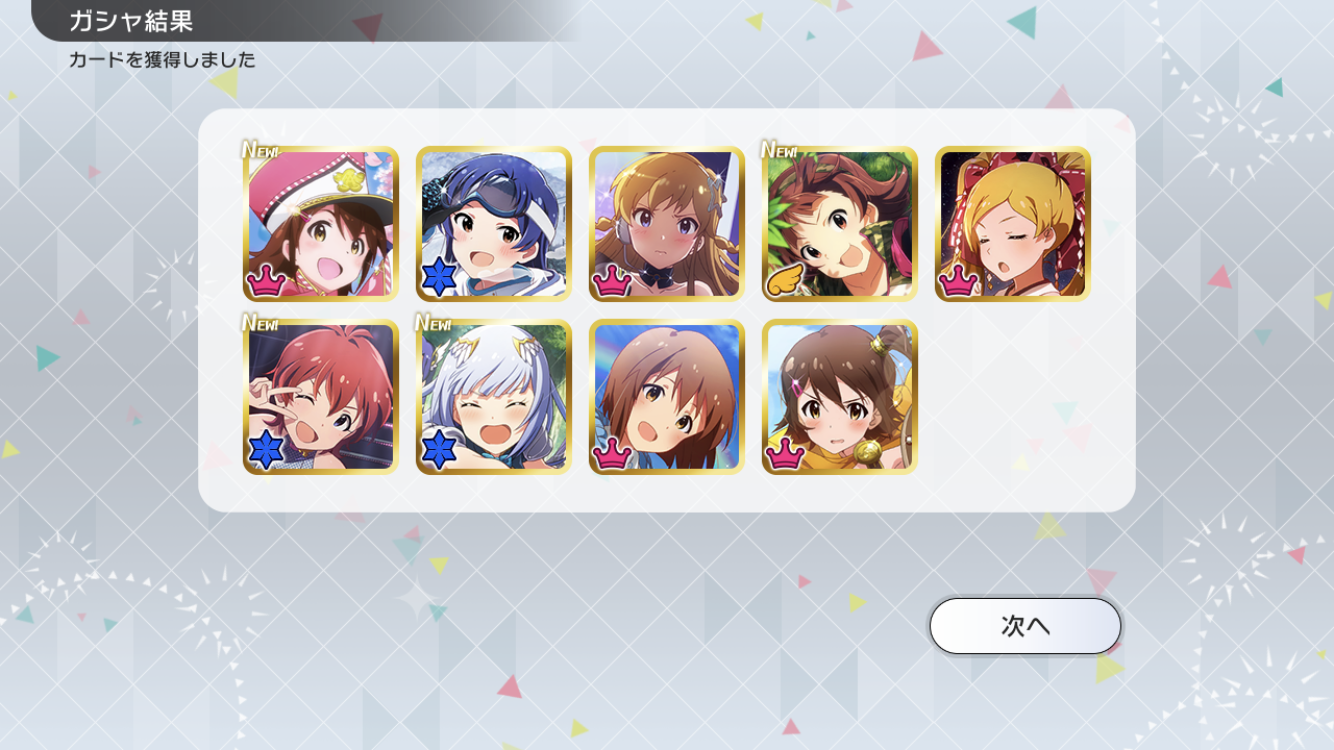Image resolution: width=1334 pixels, height=750 pixels.
Task: Select the blonde girl with red ribbons card
Action: tap(1013, 224)
